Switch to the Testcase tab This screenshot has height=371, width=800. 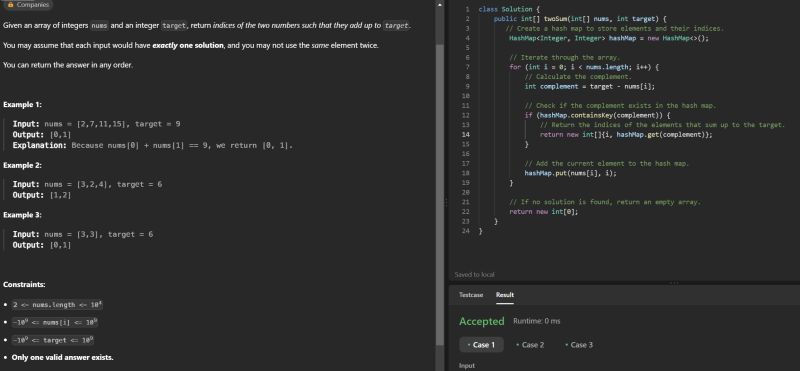[x=471, y=295]
